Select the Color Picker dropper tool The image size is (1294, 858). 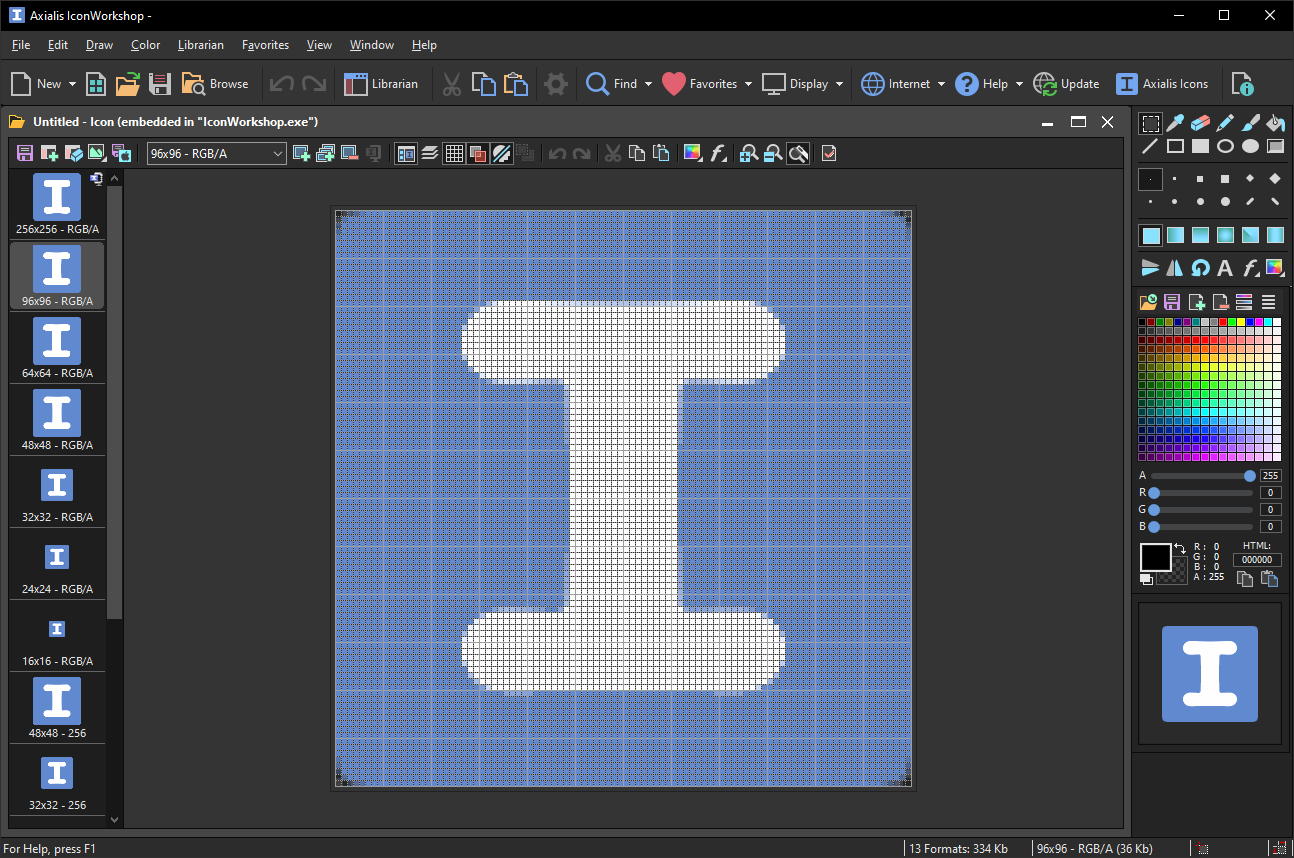(x=1175, y=122)
